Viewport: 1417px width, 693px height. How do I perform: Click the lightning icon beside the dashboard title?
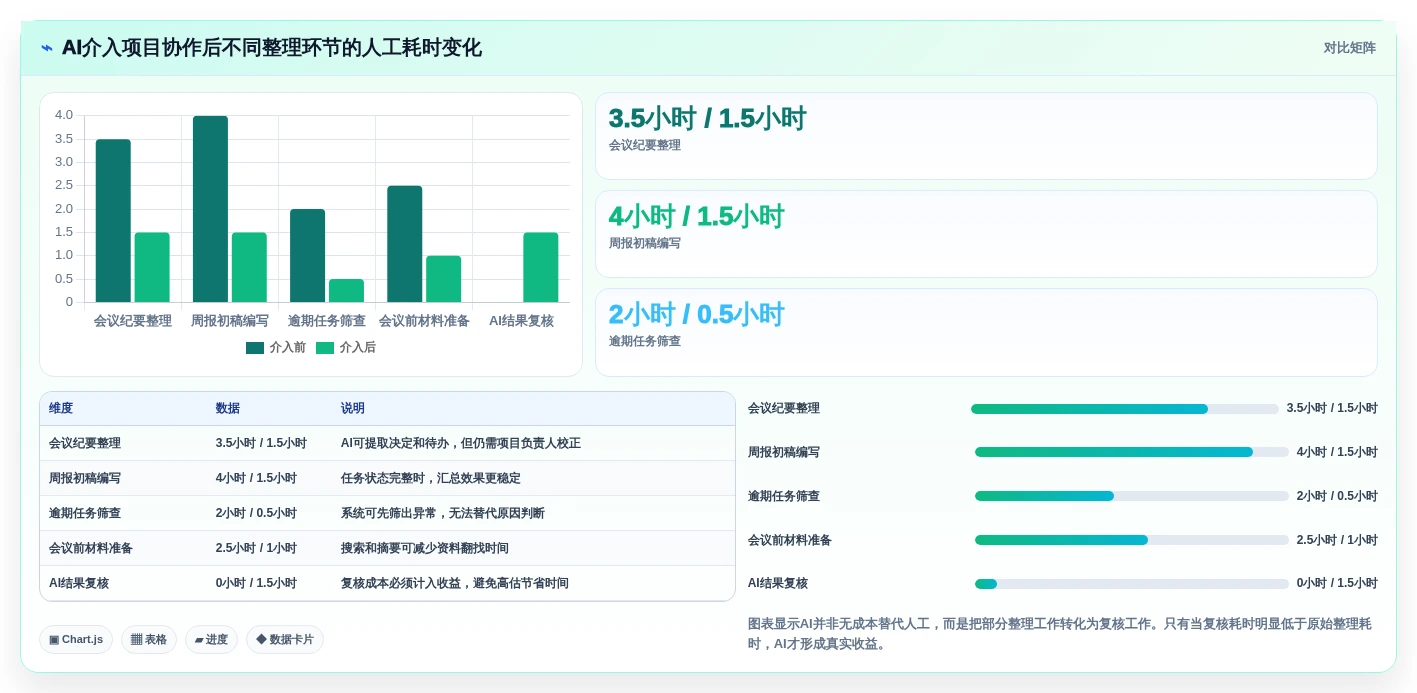coord(47,48)
